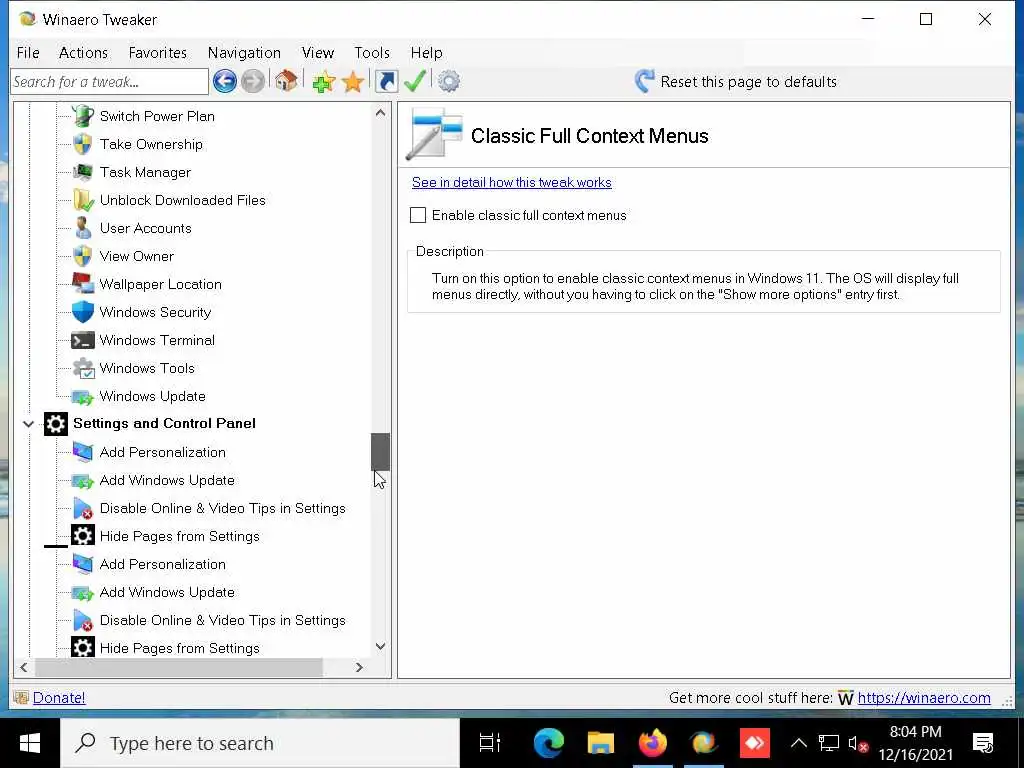Screen dimensions: 1024x768
Task: Click the Search for a tweak field
Action: tap(109, 82)
